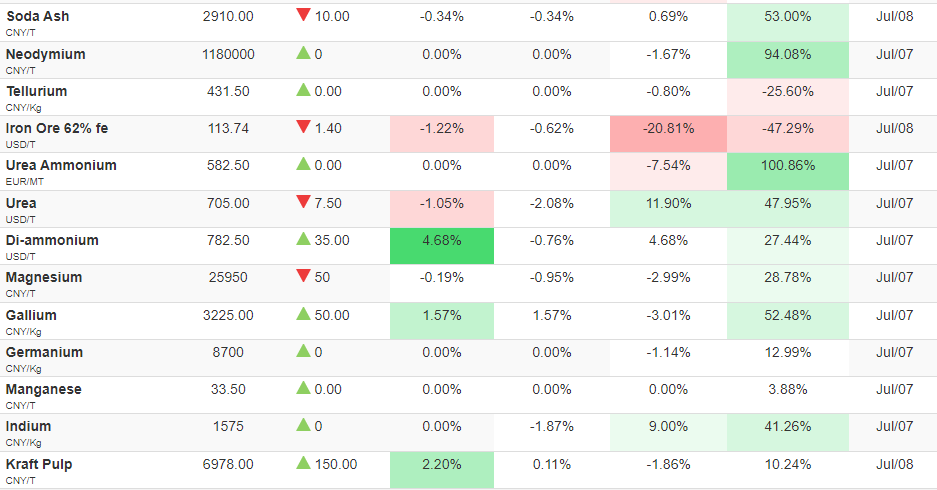Click the green up arrow for Di-ammonium

[303, 239]
